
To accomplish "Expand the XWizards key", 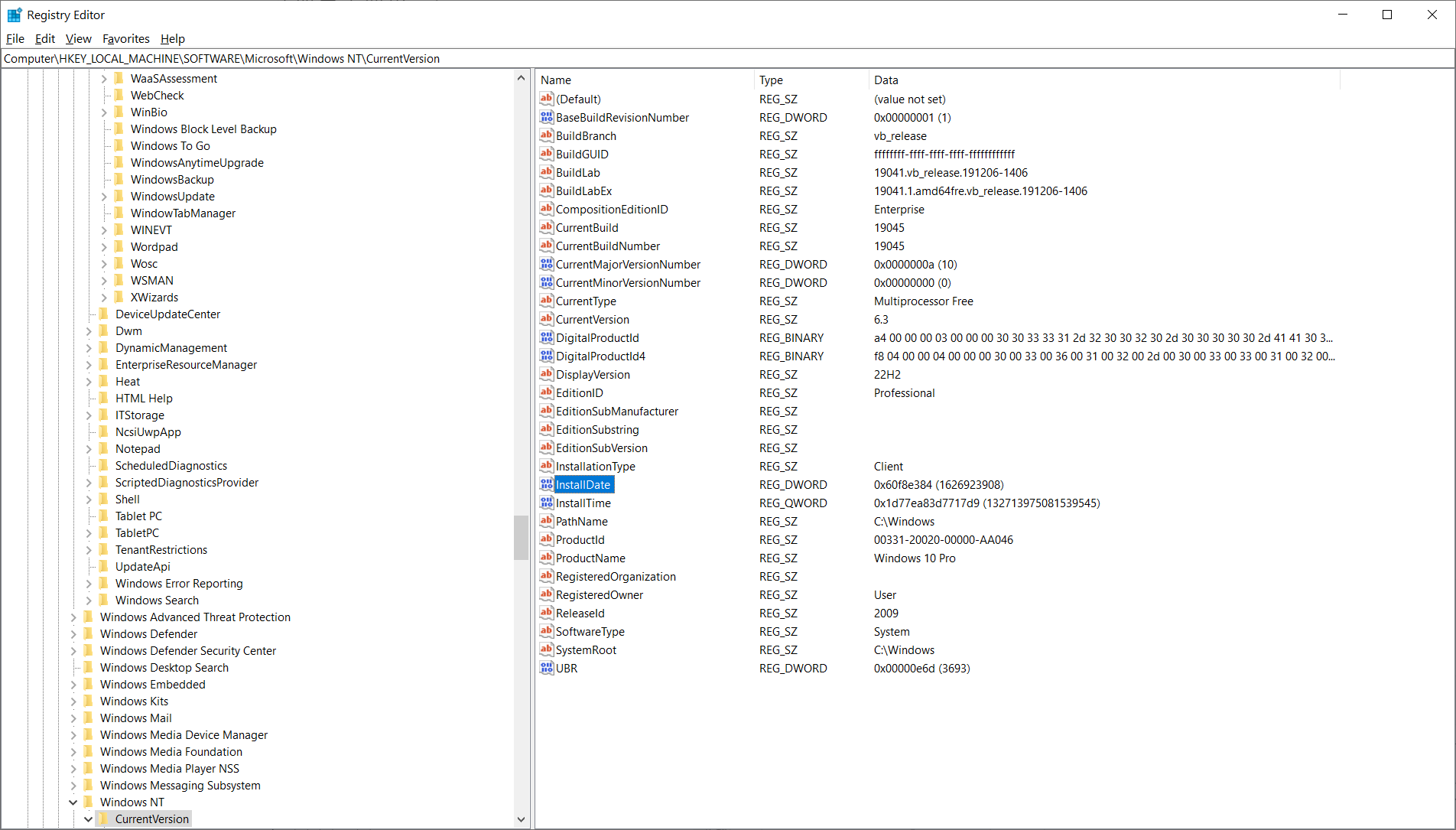I will (104, 297).
